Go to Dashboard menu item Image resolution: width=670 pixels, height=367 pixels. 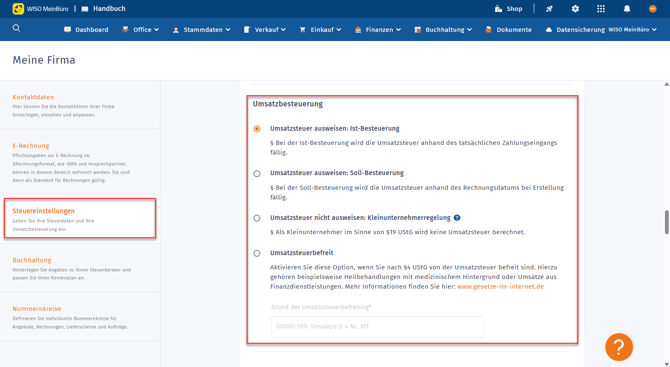click(x=91, y=29)
